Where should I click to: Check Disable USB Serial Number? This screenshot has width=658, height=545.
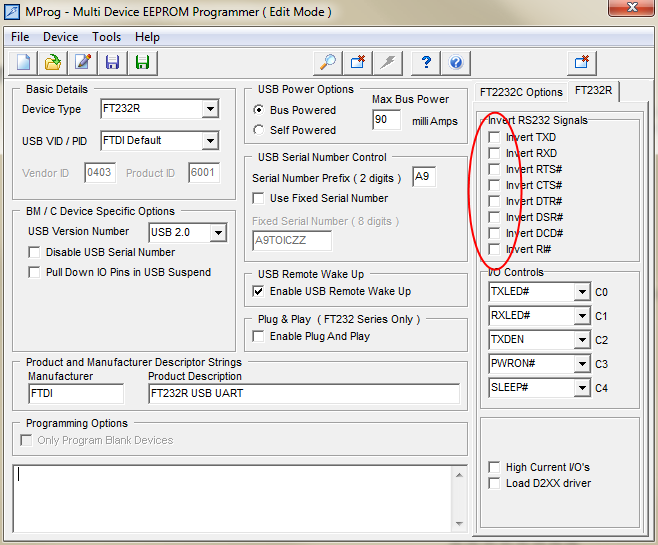click(x=34, y=252)
